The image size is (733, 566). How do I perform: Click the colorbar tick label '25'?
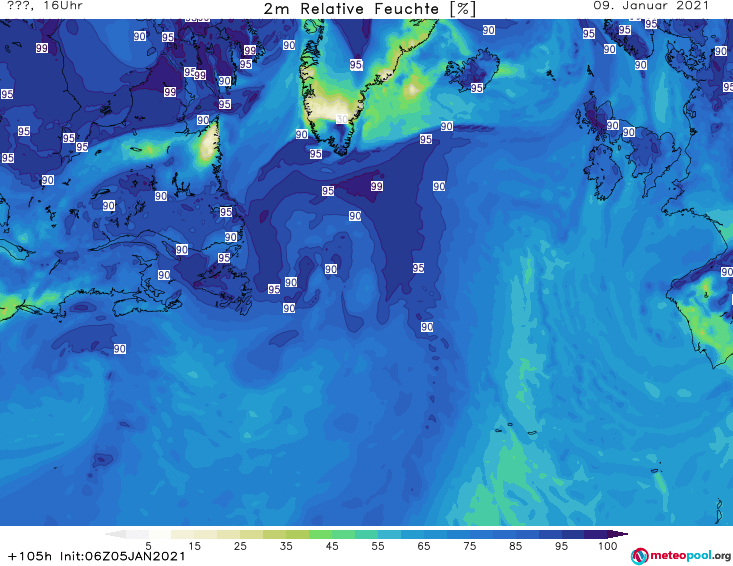(x=240, y=546)
